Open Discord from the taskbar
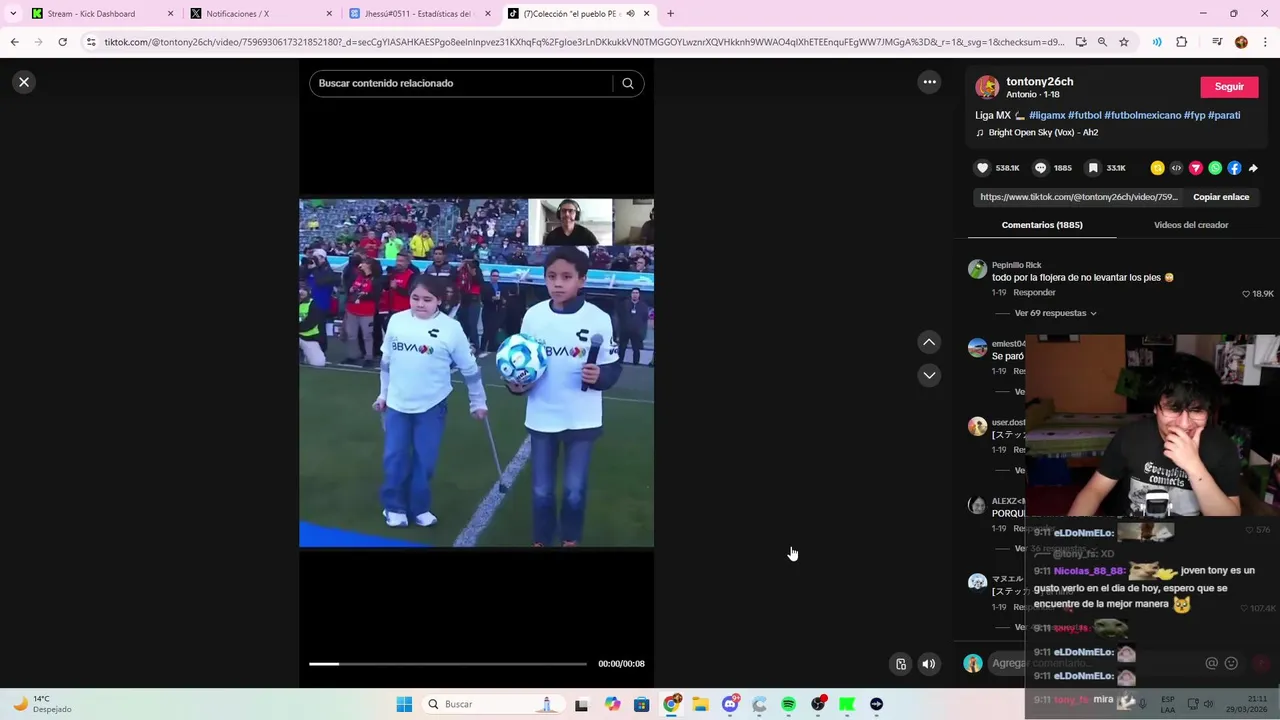The height and width of the screenshot is (720, 1280). (730, 704)
